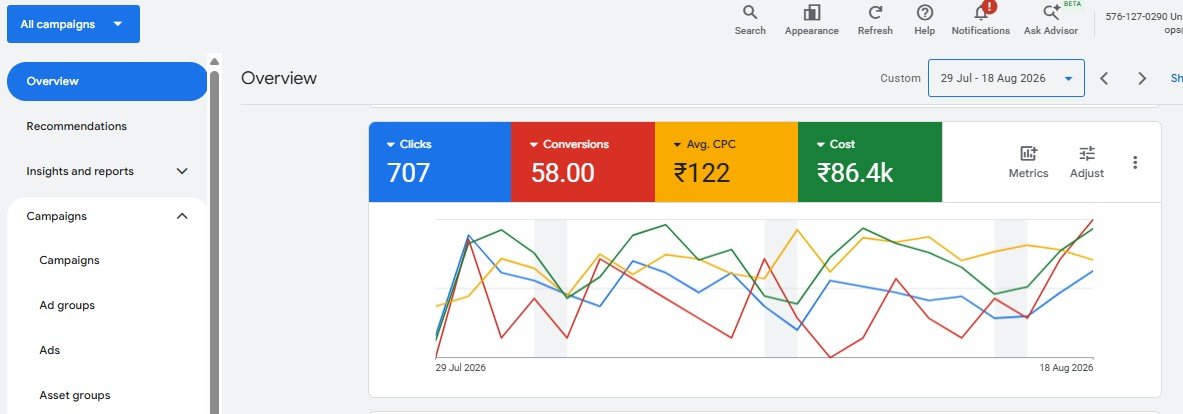Click the green Cost ₹86.4k tile
Viewport: 1183px width, 414px height.
point(870,162)
